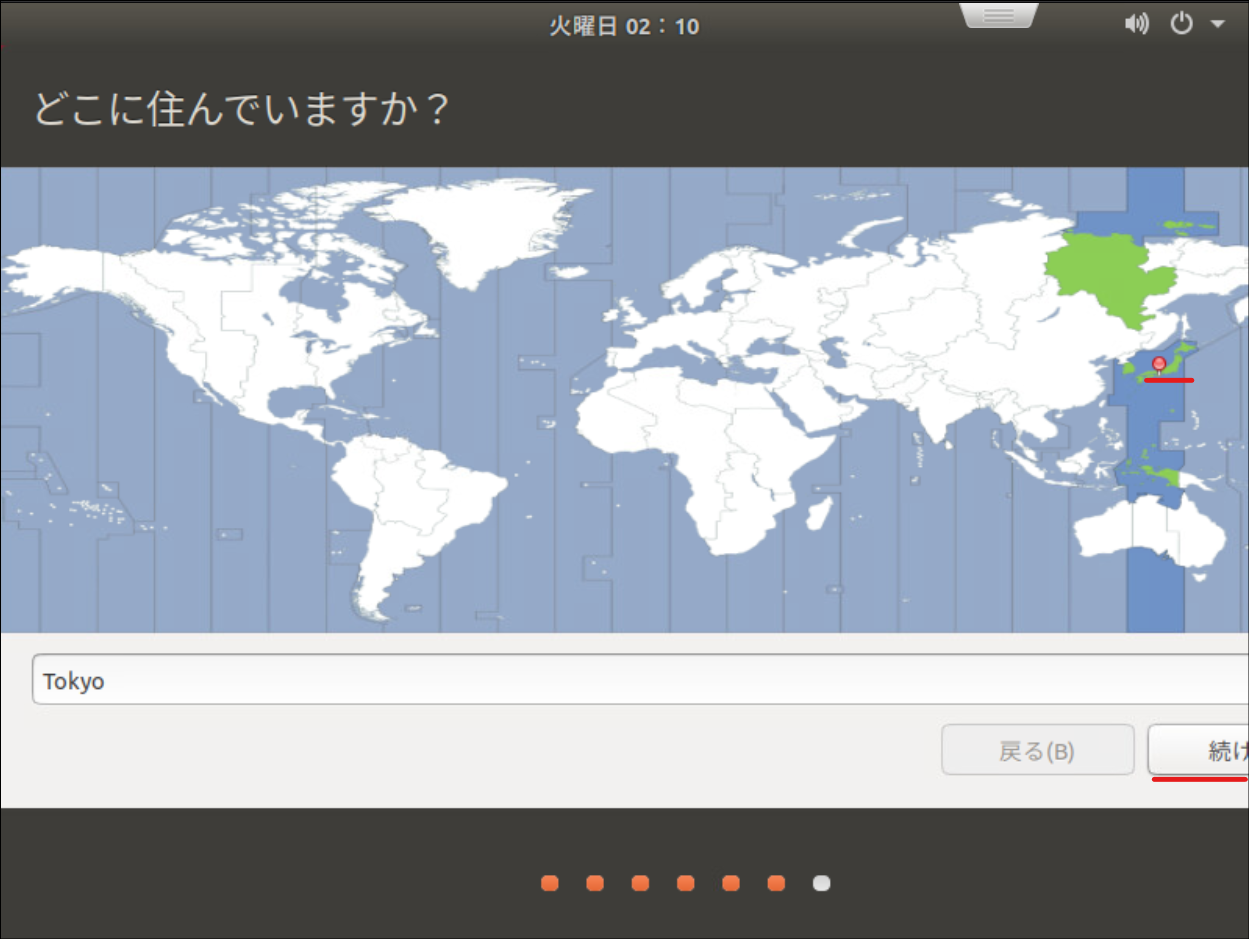This screenshot has height=939, width=1249.
Task: Click the 続ける continue button
Action: click(x=1198, y=750)
